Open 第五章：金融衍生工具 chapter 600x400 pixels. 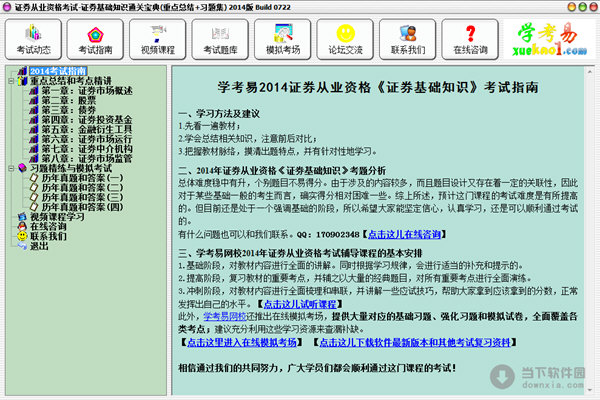(87, 129)
